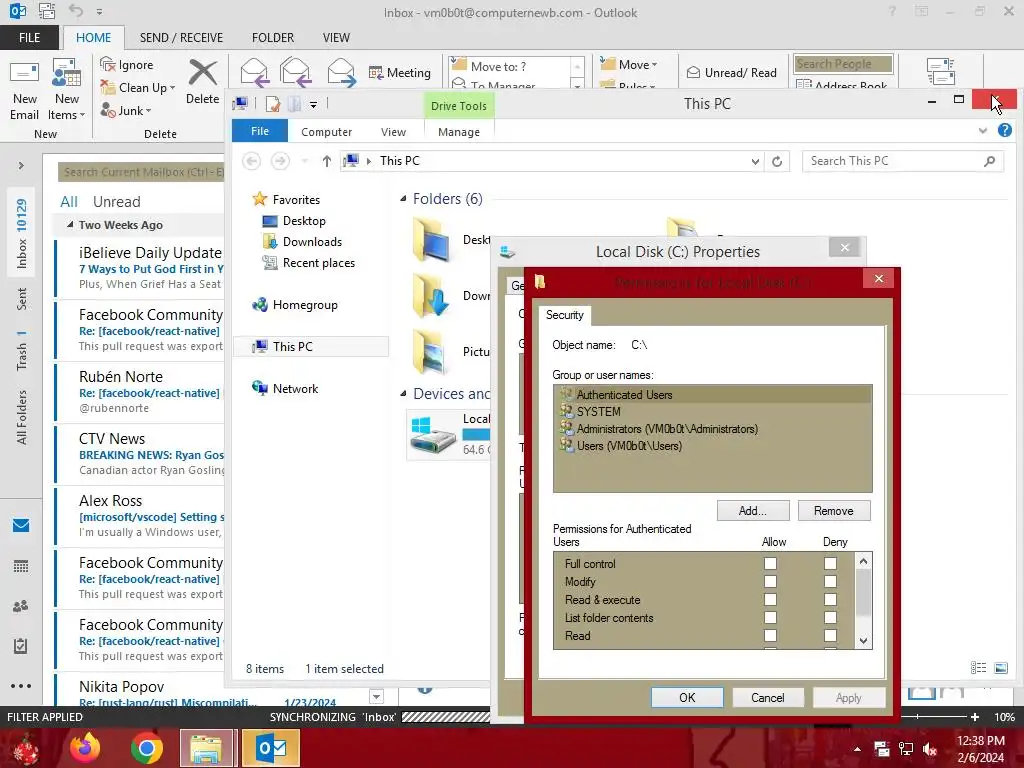1024x768 pixels.
Task: Click Up one level arrow in This PC
Action: pyautogui.click(x=327, y=161)
